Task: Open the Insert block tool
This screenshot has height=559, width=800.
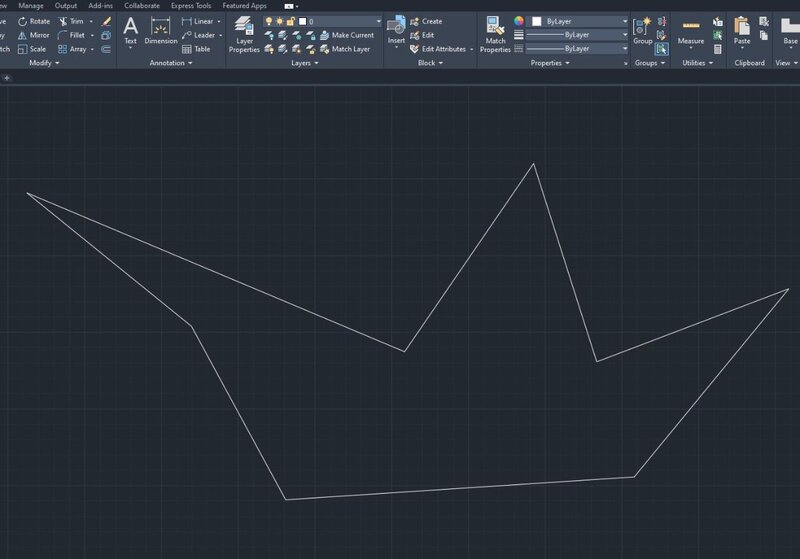Action: click(396, 31)
